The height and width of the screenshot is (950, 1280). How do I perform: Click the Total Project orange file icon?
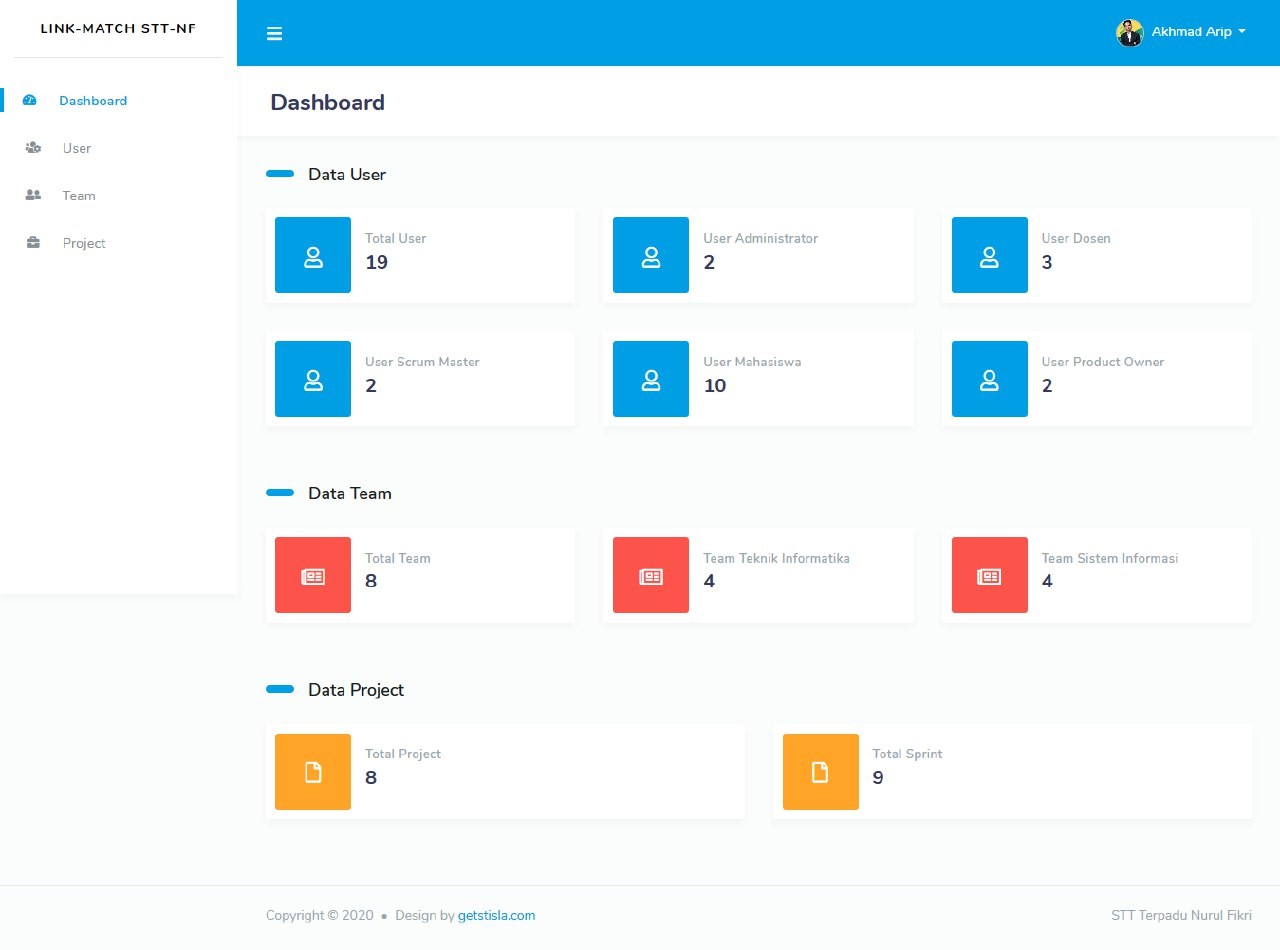(x=313, y=772)
